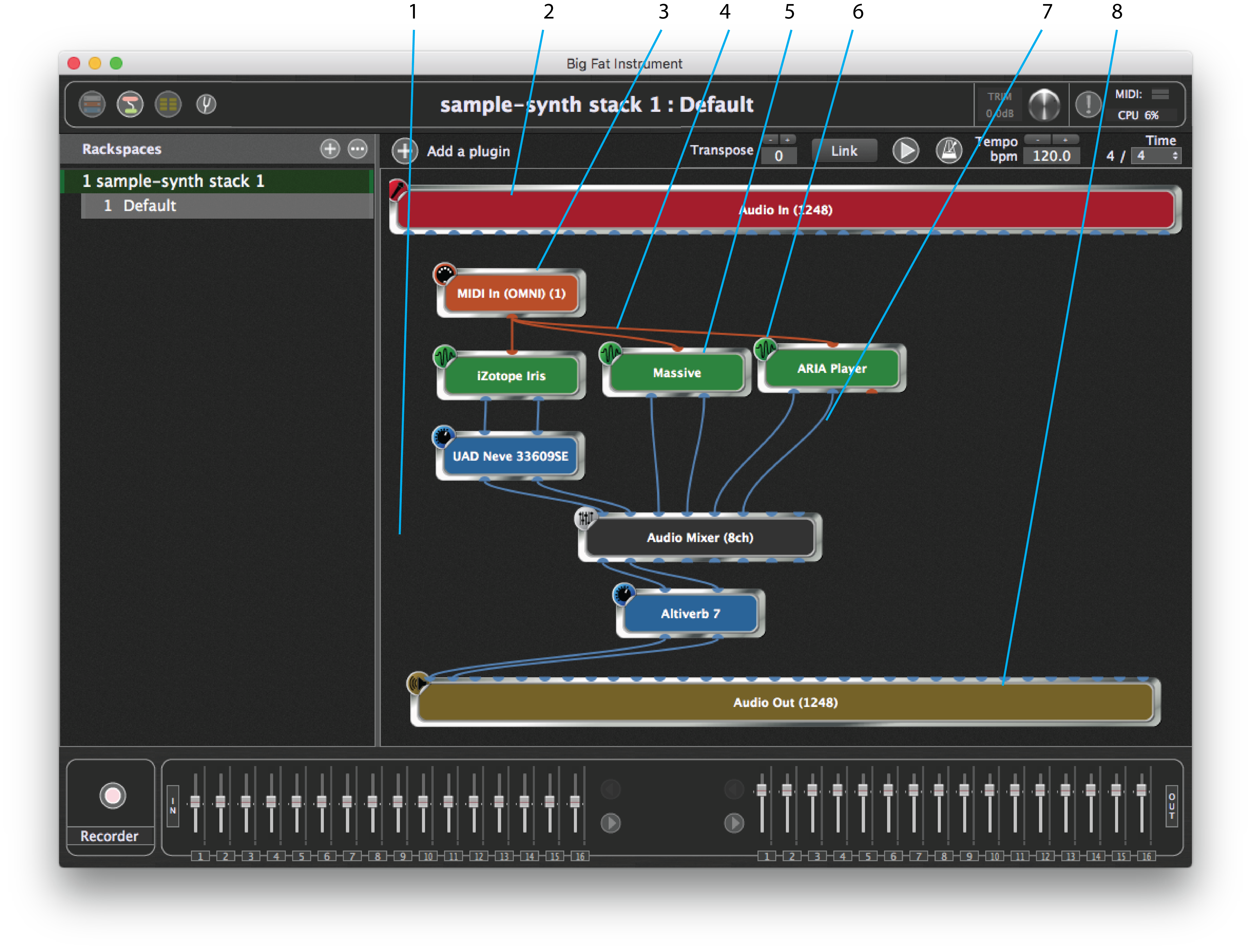Click the output section next-page arrow
Screen dimensions: 1251x952
point(734,823)
